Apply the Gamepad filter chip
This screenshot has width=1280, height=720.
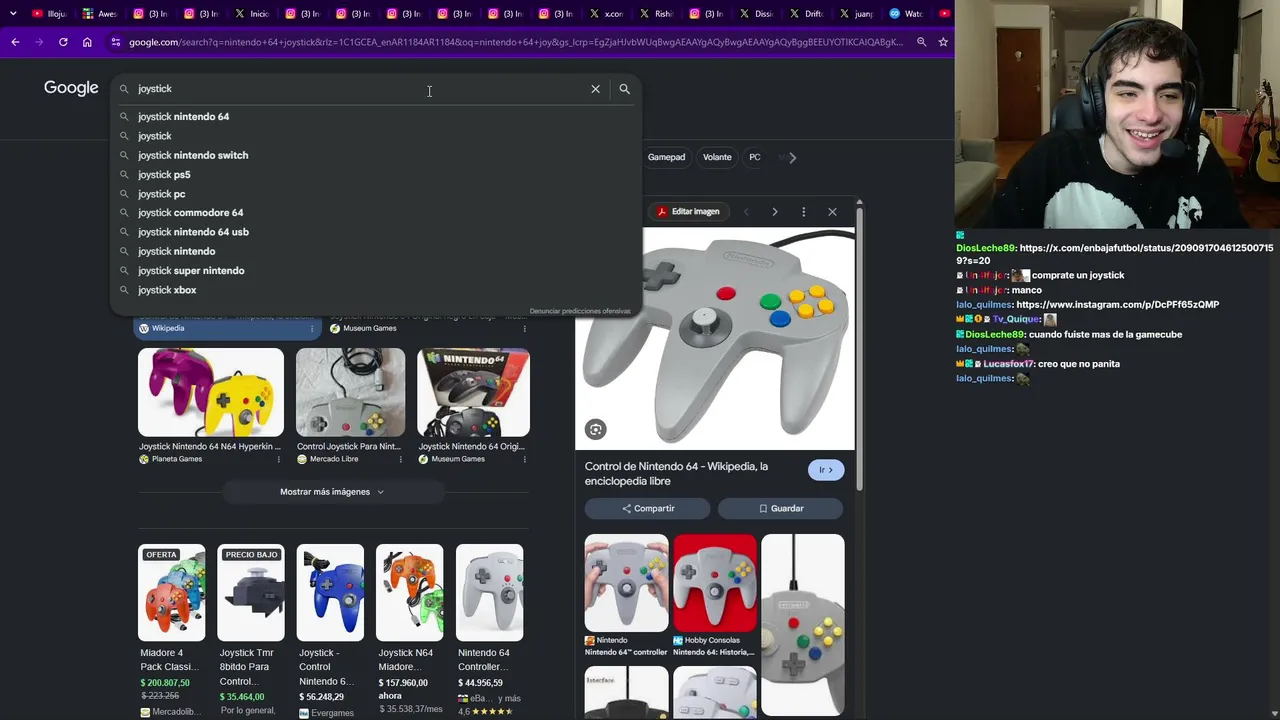tap(666, 157)
